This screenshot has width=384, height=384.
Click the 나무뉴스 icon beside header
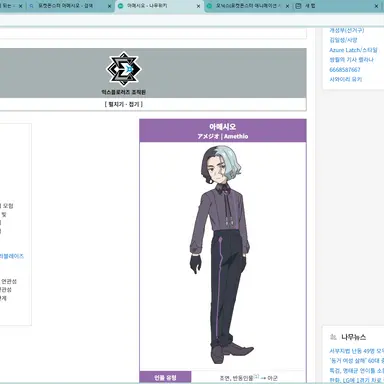click(x=333, y=337)
